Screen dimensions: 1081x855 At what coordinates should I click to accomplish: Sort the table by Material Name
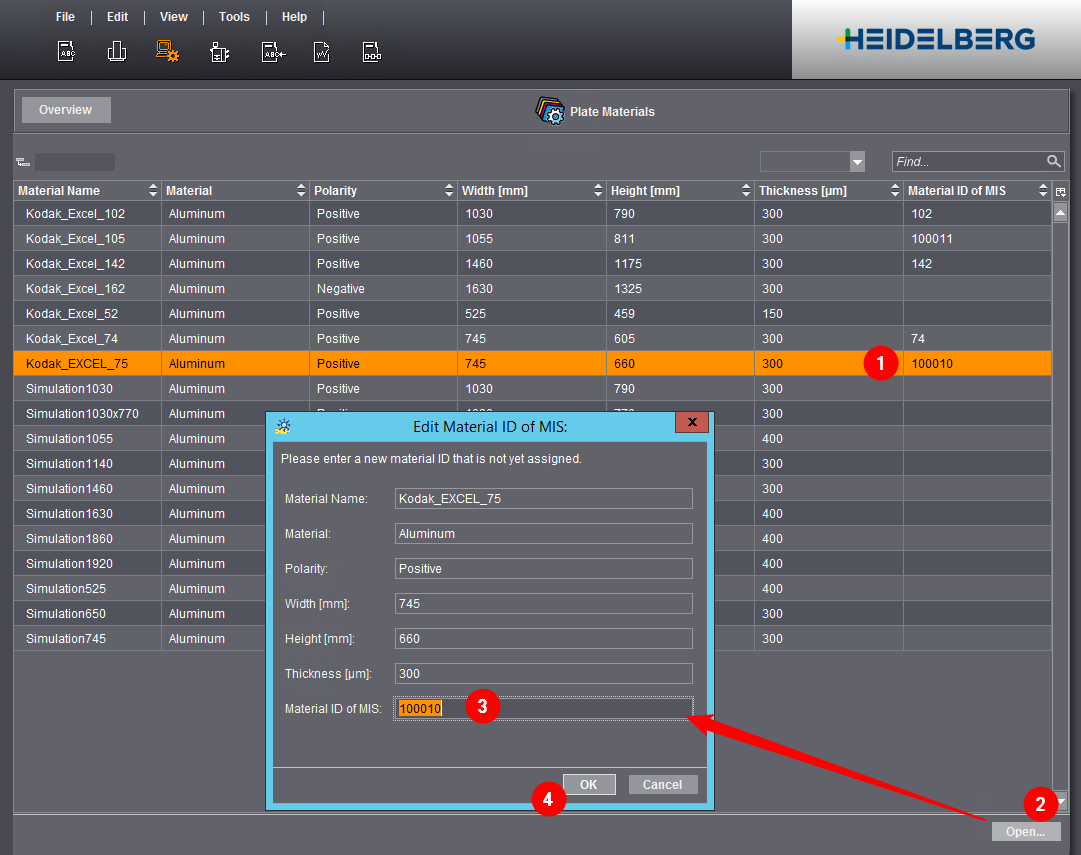tap(155, 190)
